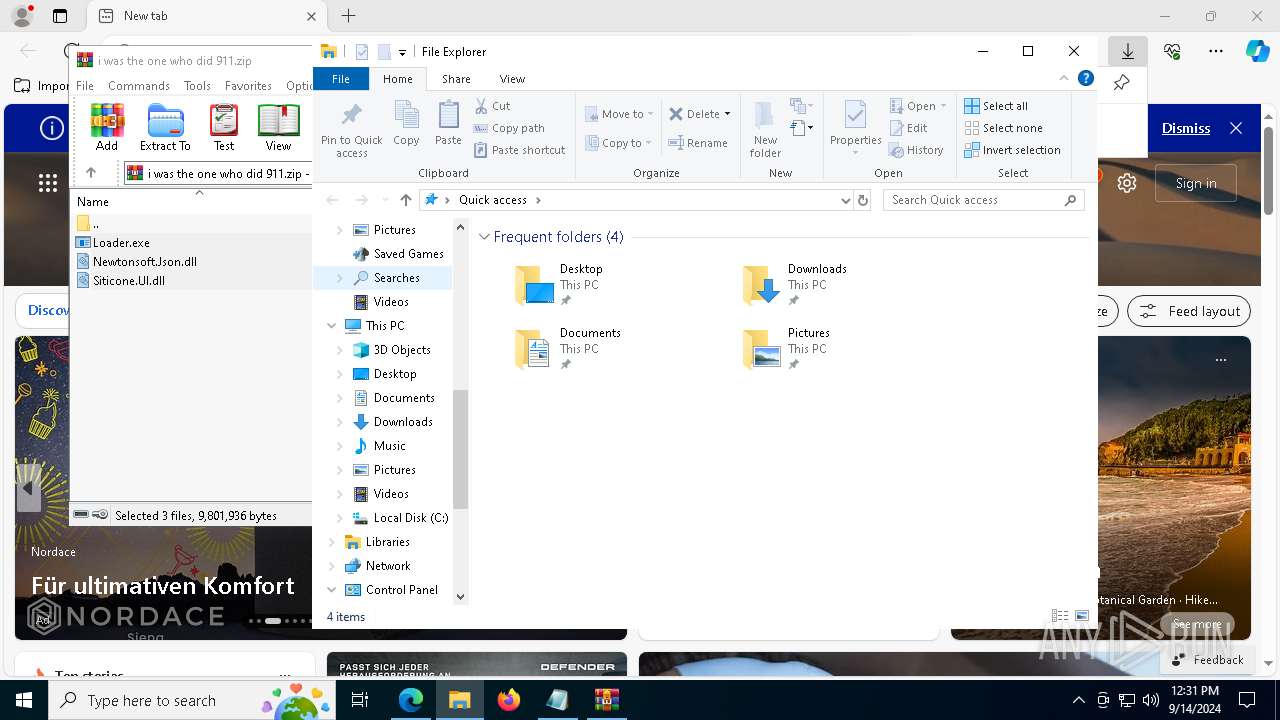Open WinRAR Tools menu
1280x720 pixels.
[197, 86]
